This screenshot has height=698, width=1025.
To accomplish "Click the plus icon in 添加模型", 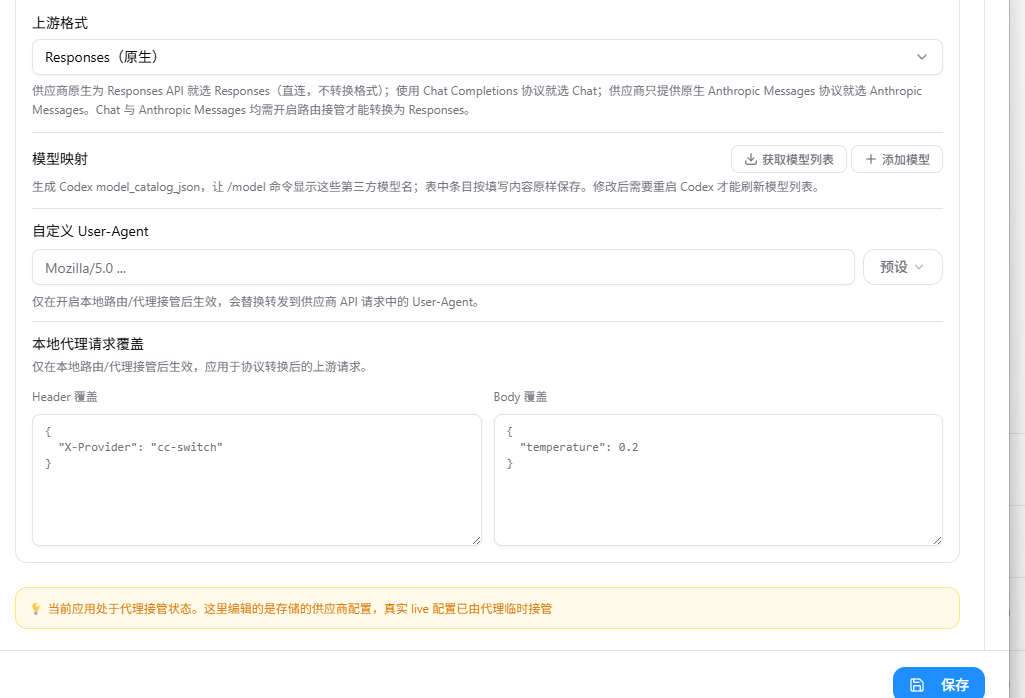I will click(x=870, y=159).
